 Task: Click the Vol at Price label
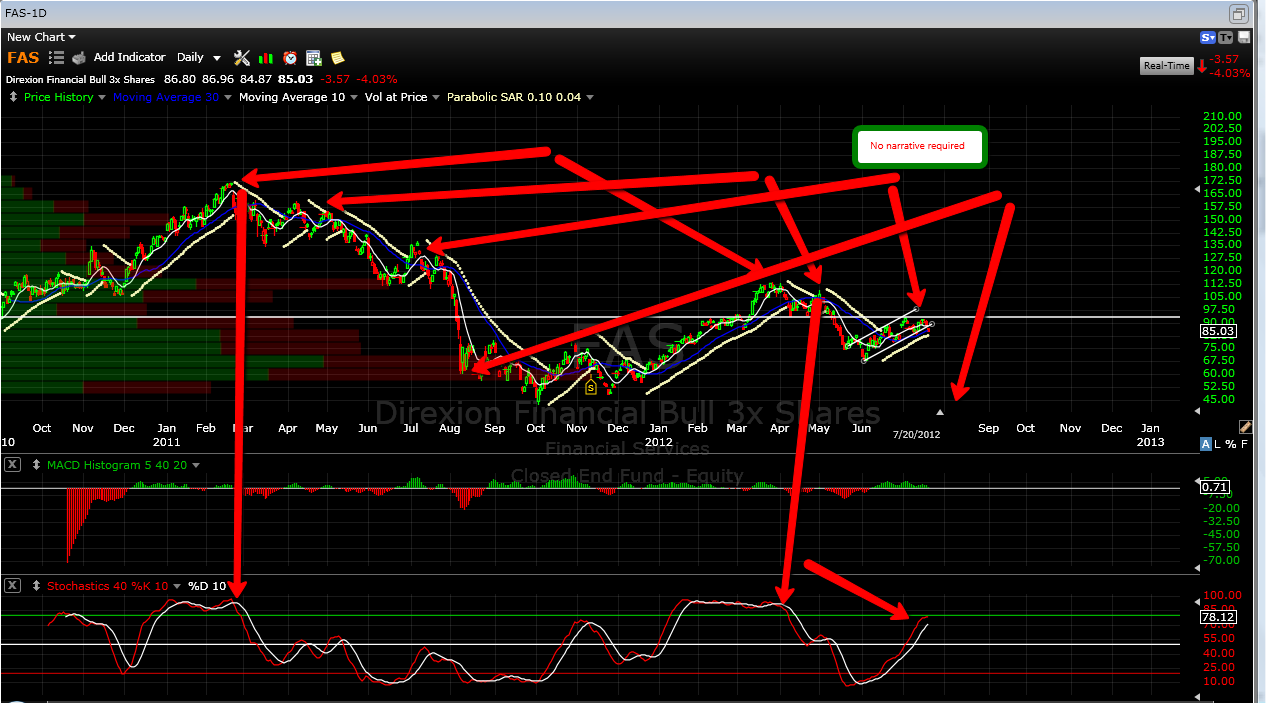tap(397, 97)
